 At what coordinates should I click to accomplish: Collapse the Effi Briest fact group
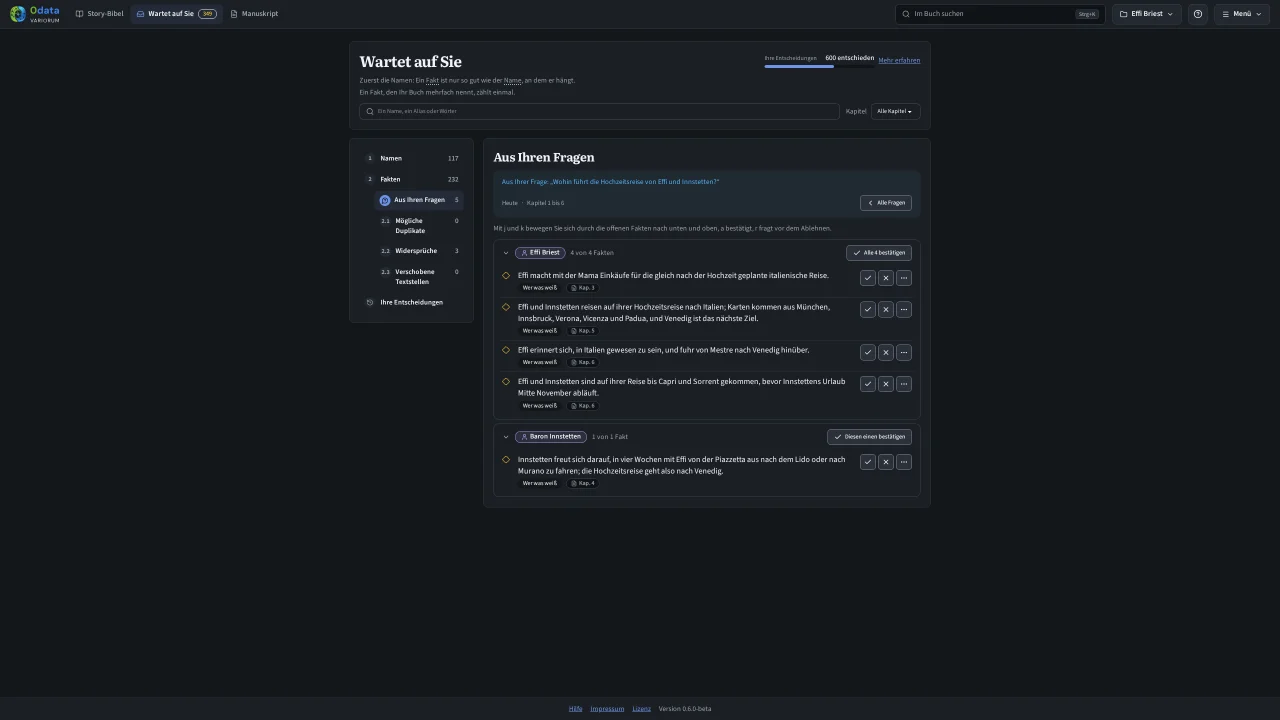coord(506,253)
